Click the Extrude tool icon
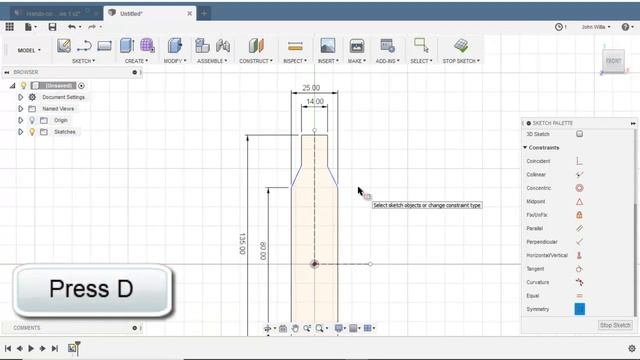The width and height of the screenshot is (640, 360). (127, 46)
